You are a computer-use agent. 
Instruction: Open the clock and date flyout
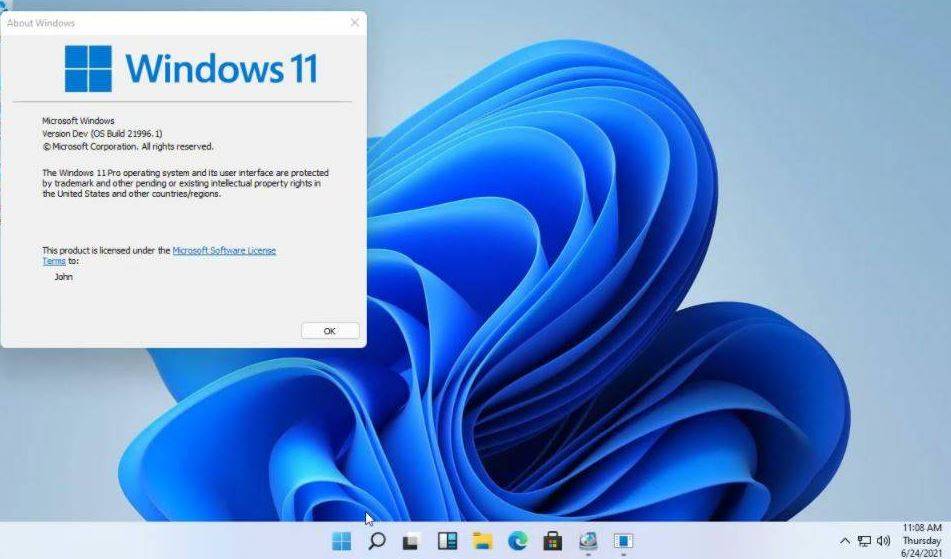point(921,540)
